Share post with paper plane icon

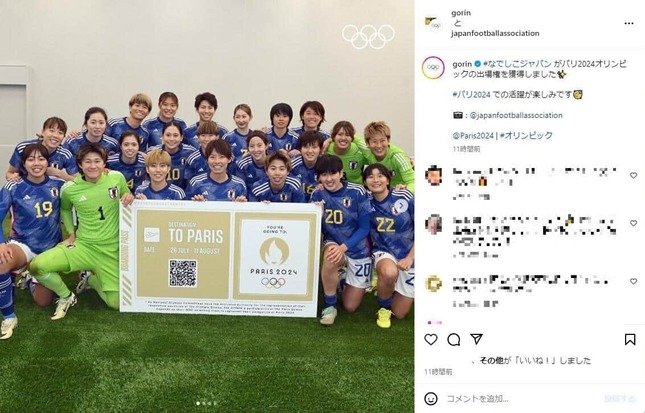476,339
